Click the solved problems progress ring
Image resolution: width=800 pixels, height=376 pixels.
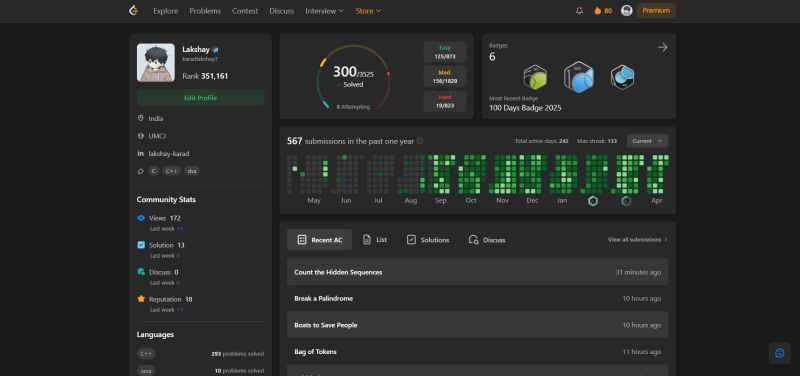[x=353, y=78]
